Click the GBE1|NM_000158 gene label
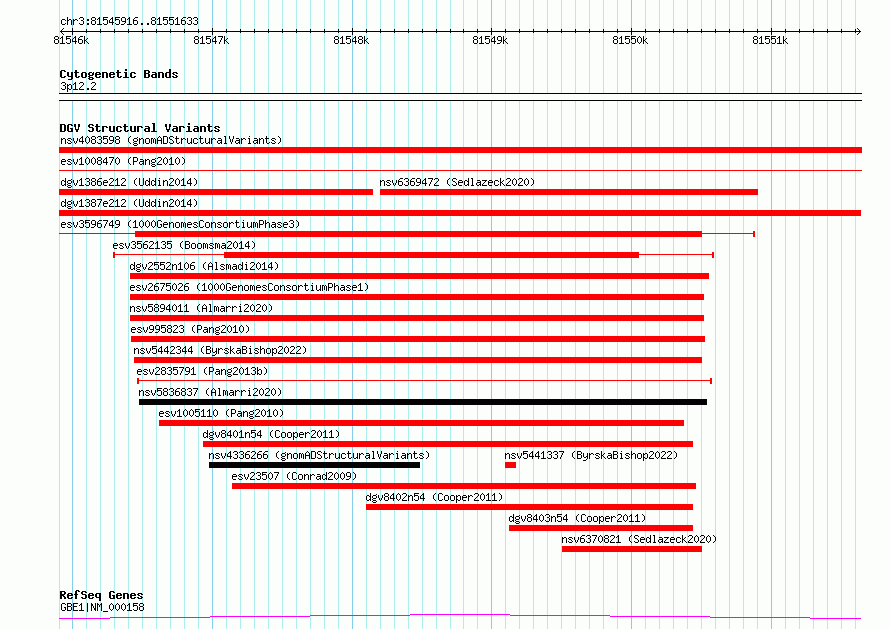890x629 pixels. (x=102, y=607)
